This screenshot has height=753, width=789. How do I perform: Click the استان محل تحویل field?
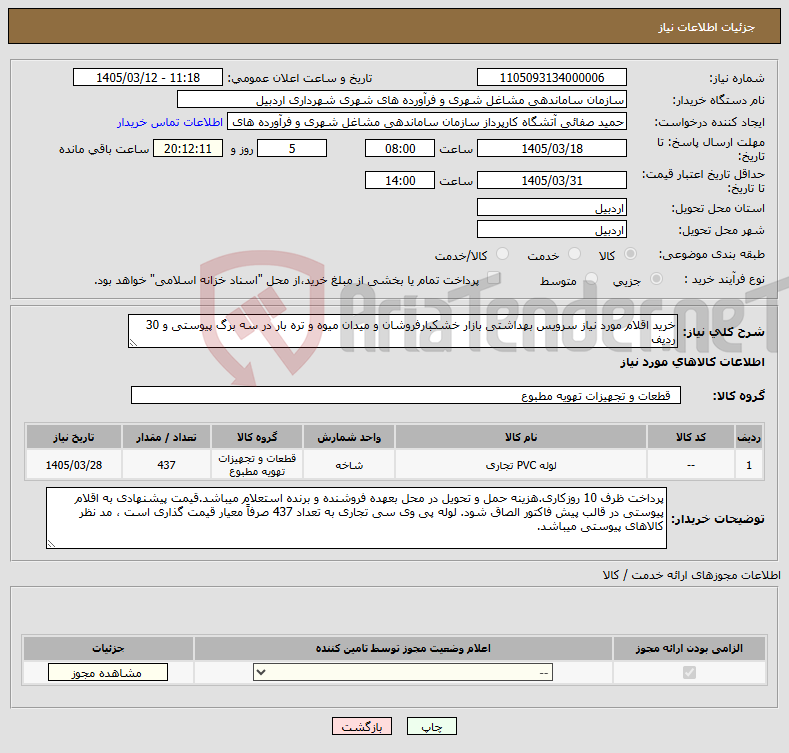(x=551, y=207)
